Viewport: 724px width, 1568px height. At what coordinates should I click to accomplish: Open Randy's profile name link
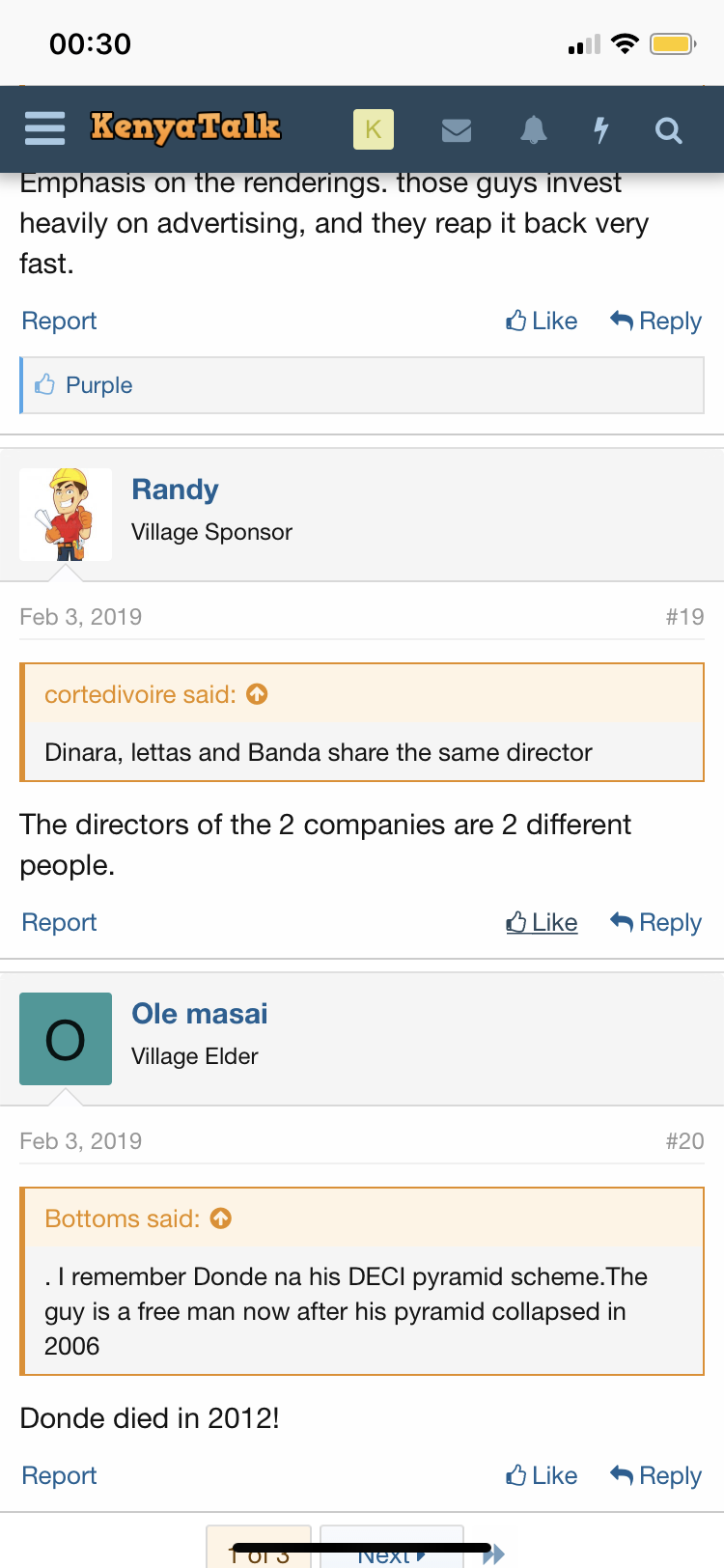(x=175, y=490)
